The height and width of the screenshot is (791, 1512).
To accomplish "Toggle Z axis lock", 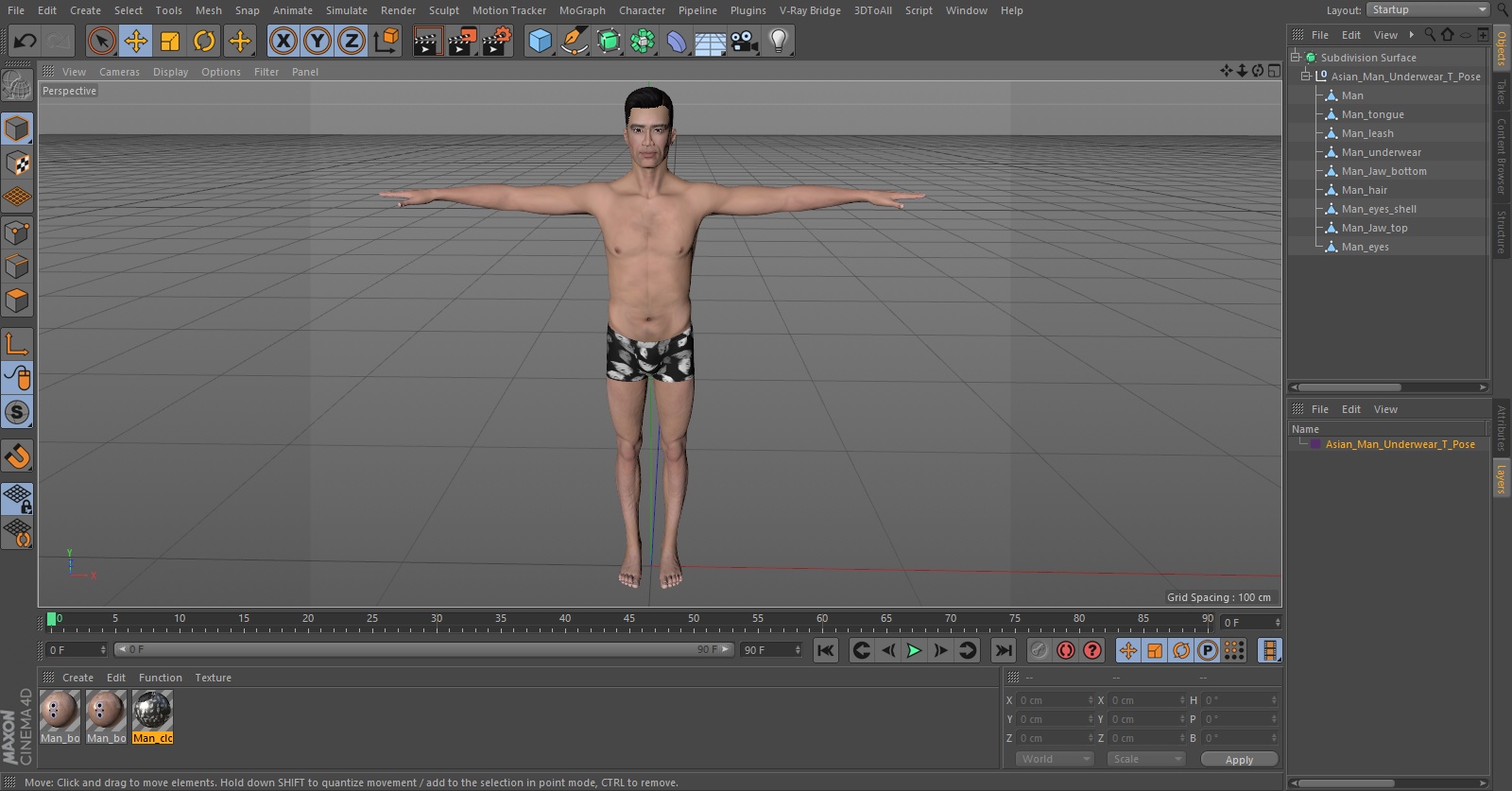I will click(352, 41).
